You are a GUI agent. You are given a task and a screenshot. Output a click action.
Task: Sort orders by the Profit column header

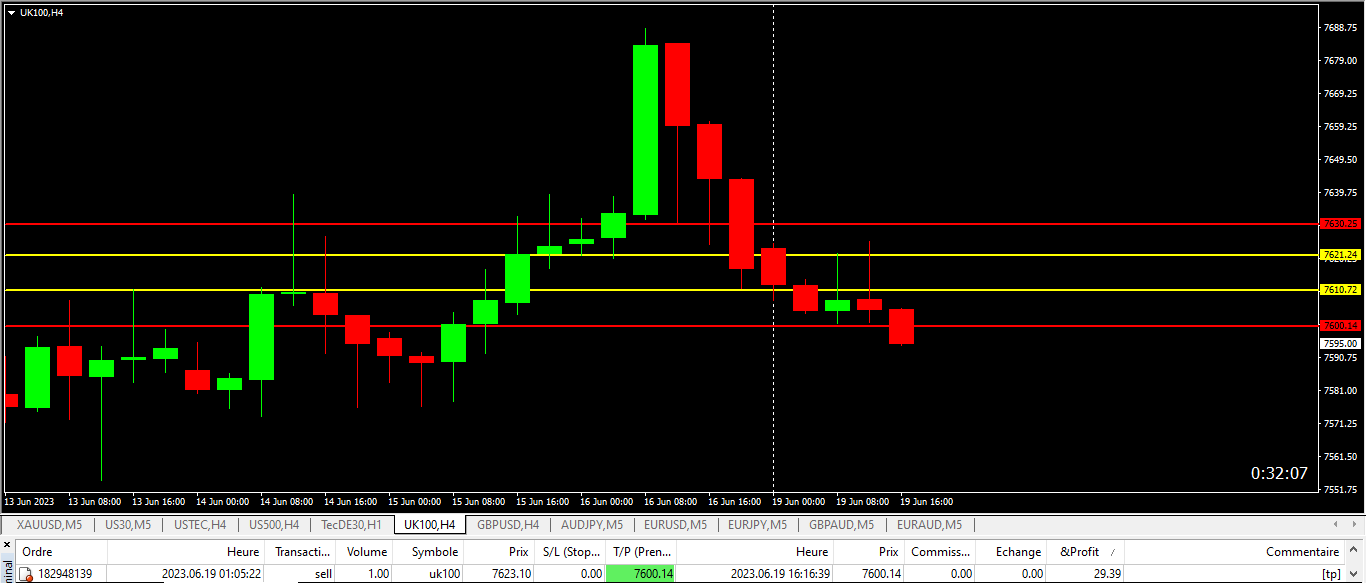(1079, 552)
